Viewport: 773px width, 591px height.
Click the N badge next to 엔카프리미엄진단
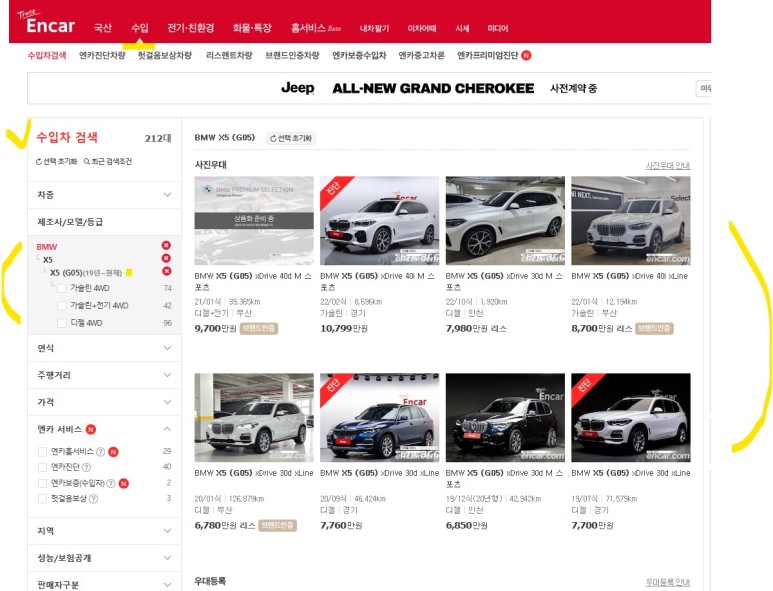pyautogui.click(x=526, y=55)
